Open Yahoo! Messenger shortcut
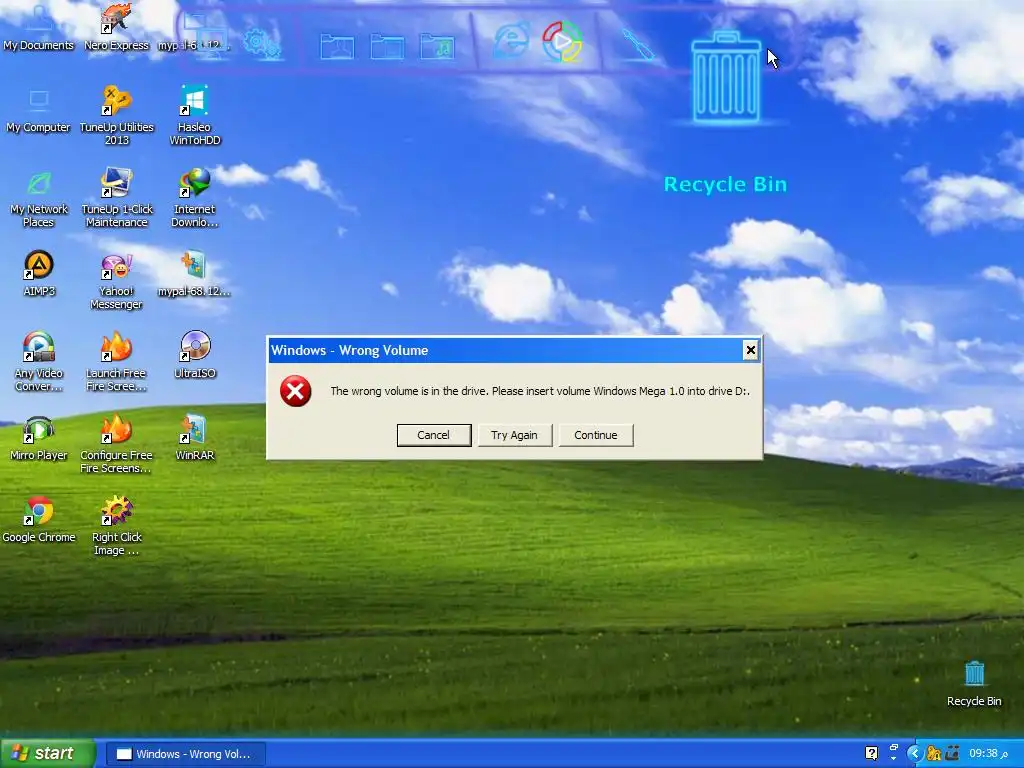This screenshot has height=768, width=1024. 116,280
